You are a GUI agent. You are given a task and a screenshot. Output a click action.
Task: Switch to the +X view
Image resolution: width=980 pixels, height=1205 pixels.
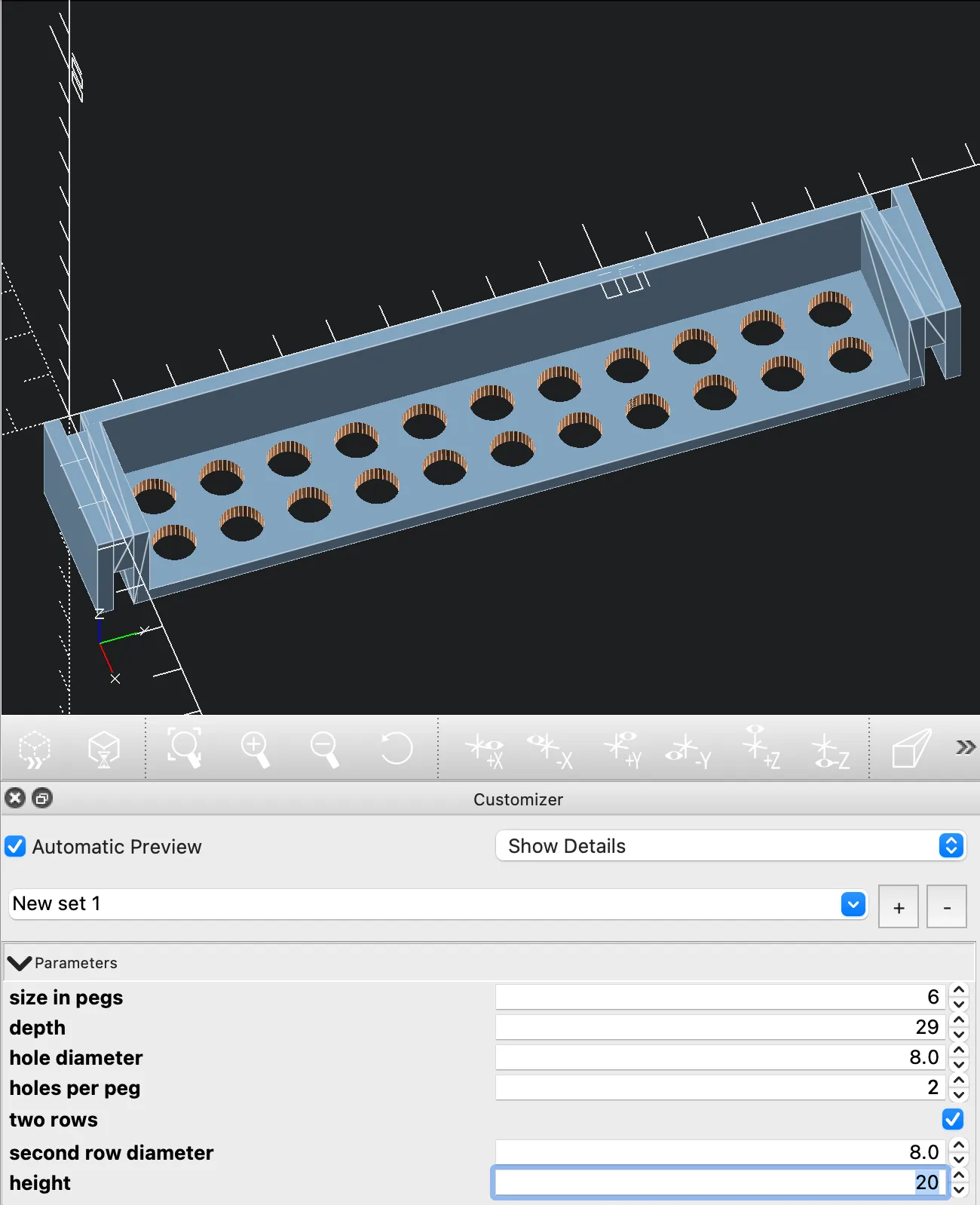point(485,751)
